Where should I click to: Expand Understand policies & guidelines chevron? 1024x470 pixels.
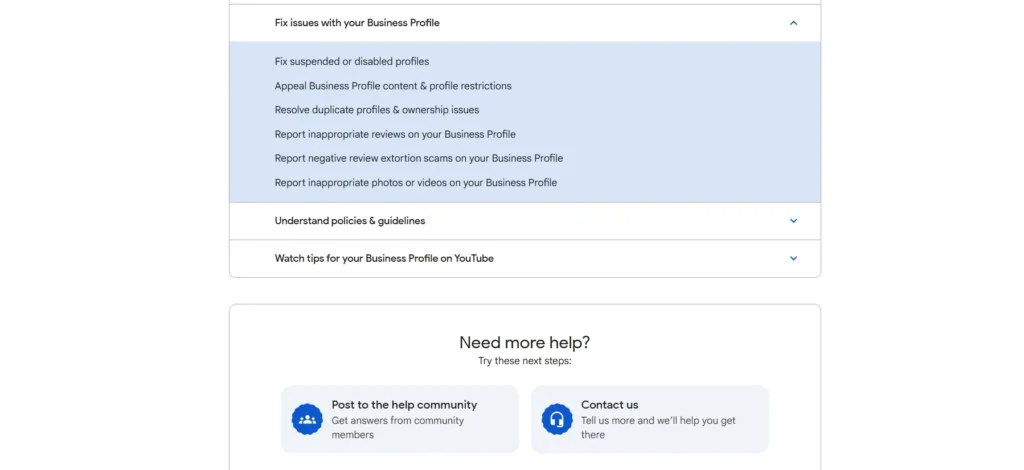[793, 221]
